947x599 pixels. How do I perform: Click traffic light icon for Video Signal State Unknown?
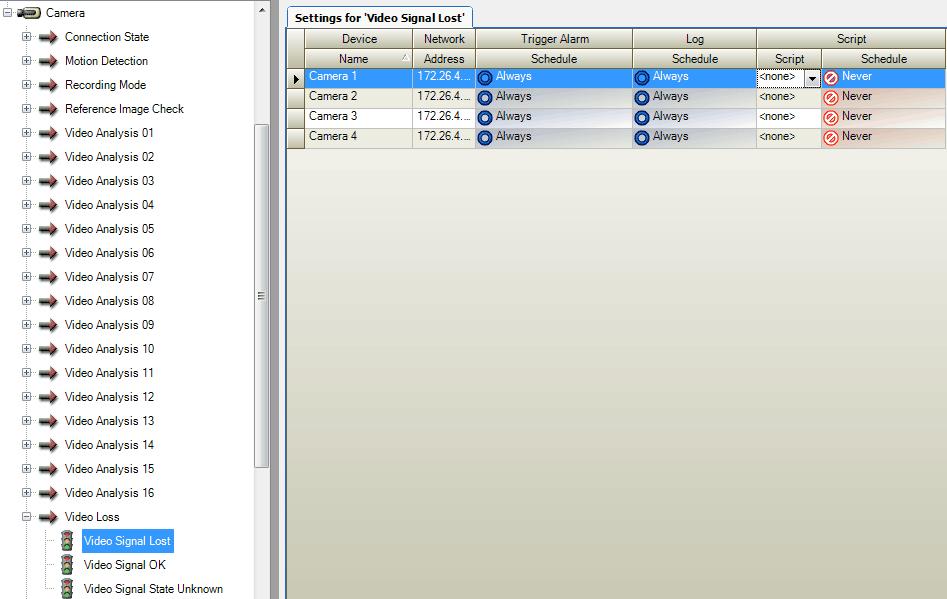tap(67, 589)
